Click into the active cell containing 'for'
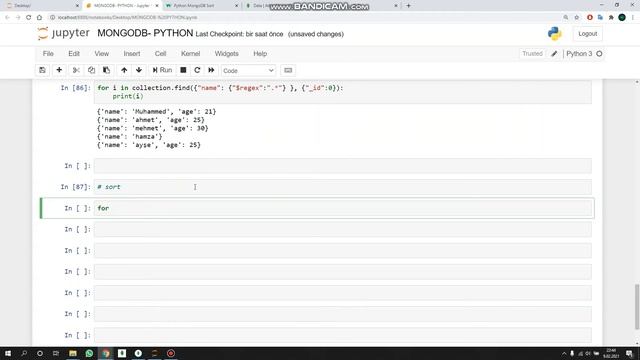 [342, 208]
